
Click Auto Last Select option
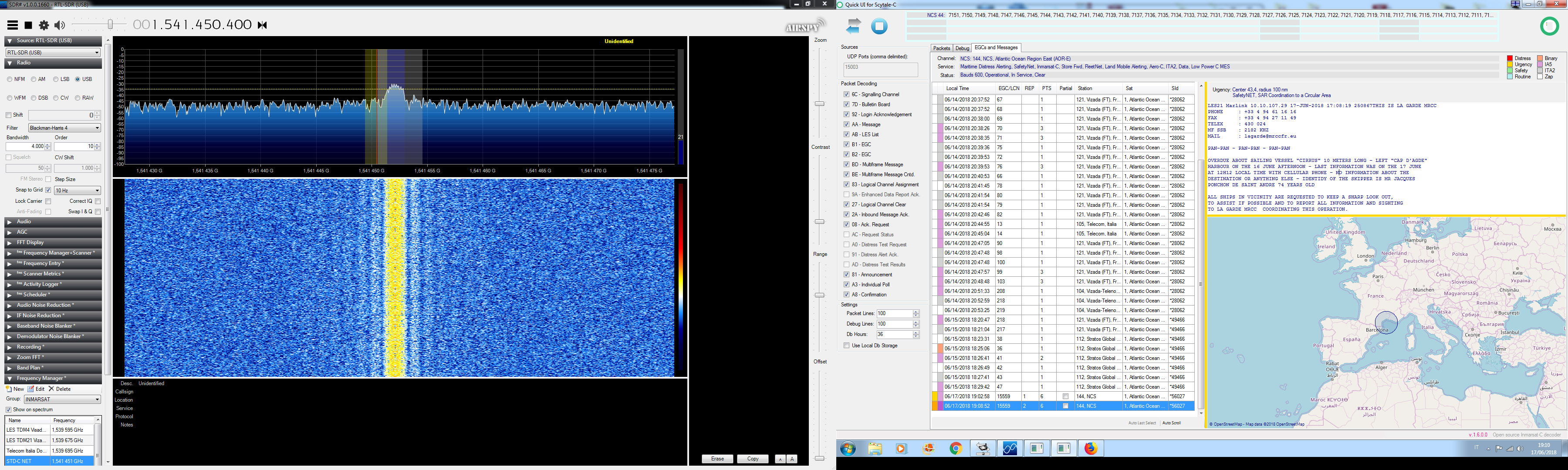(x=1142, y=423)
